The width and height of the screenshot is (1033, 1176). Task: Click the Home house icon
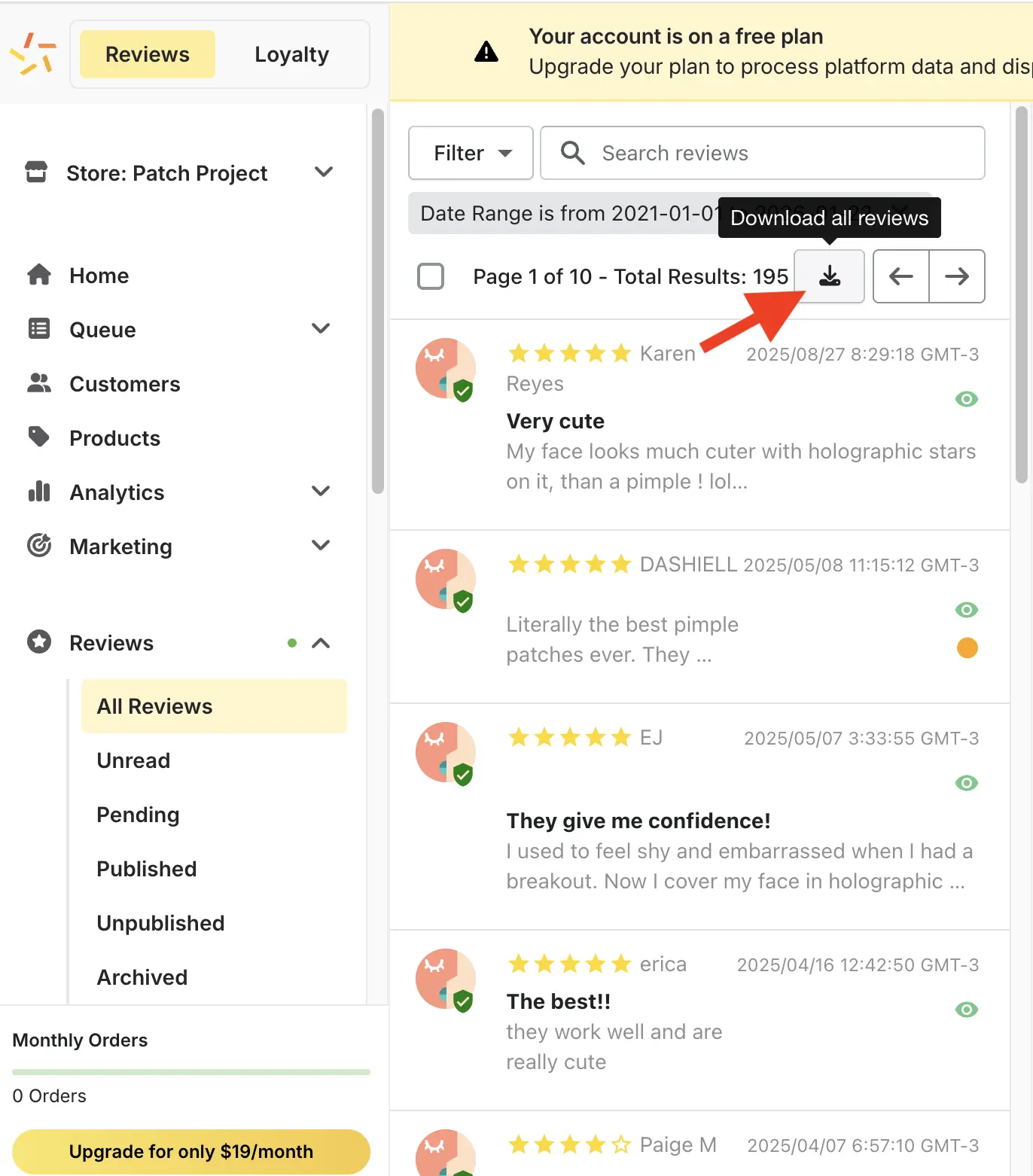(39, 275)
